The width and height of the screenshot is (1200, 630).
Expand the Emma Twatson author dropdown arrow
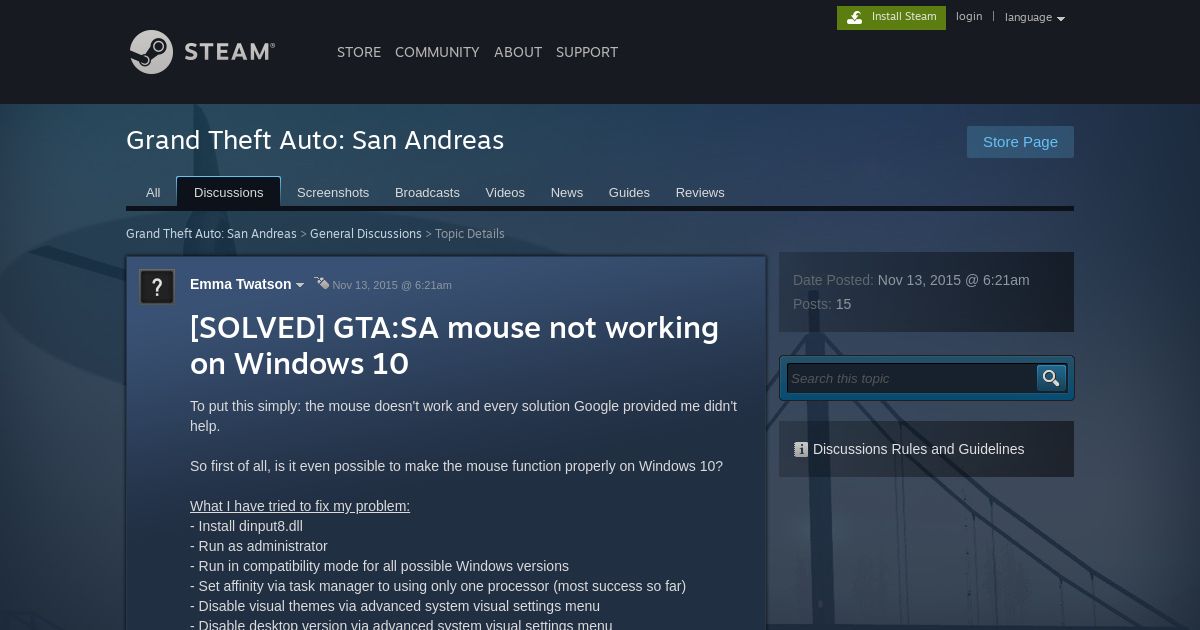tap(300, 285)
